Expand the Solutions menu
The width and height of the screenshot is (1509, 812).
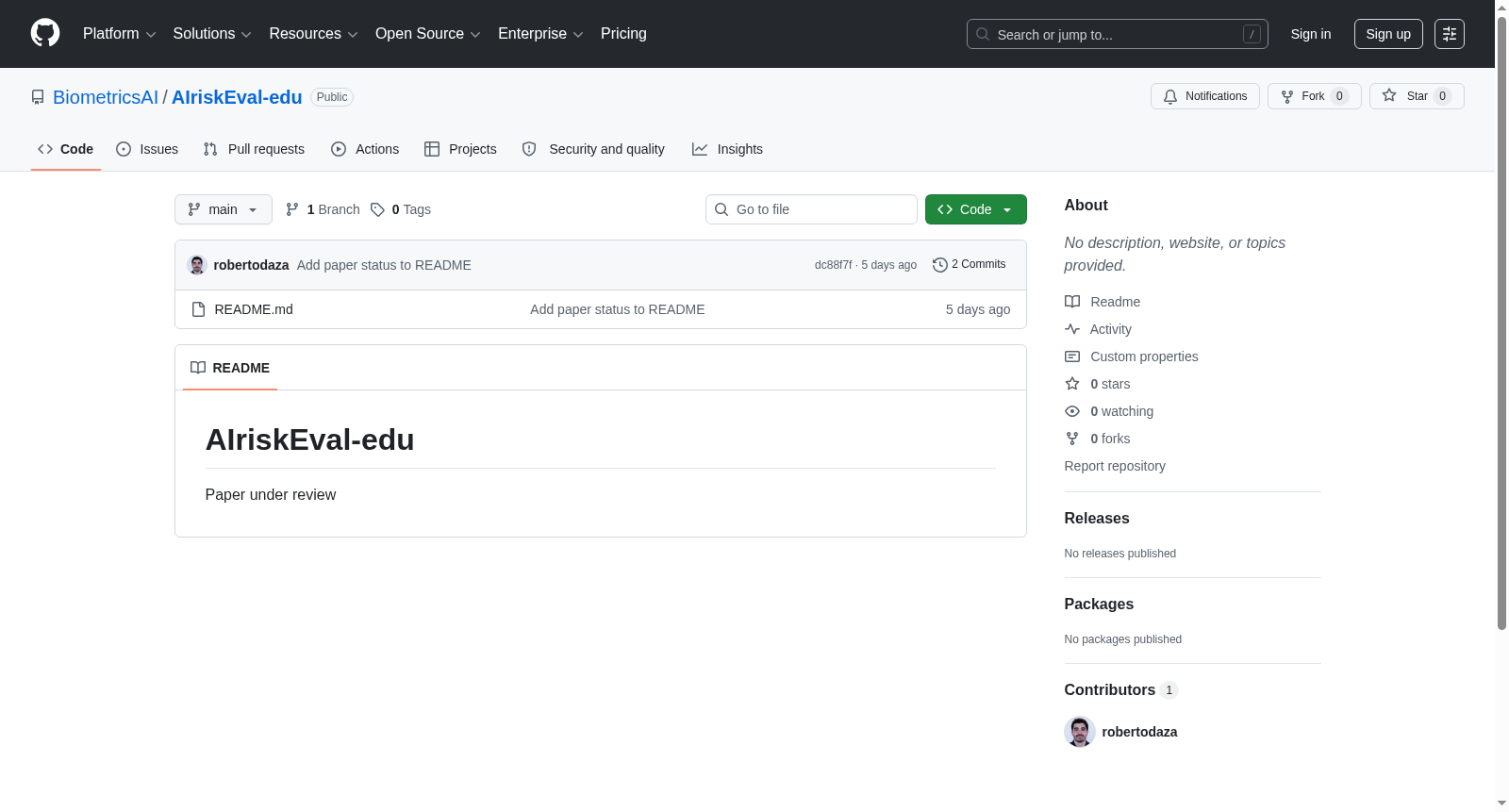point(212,34)
